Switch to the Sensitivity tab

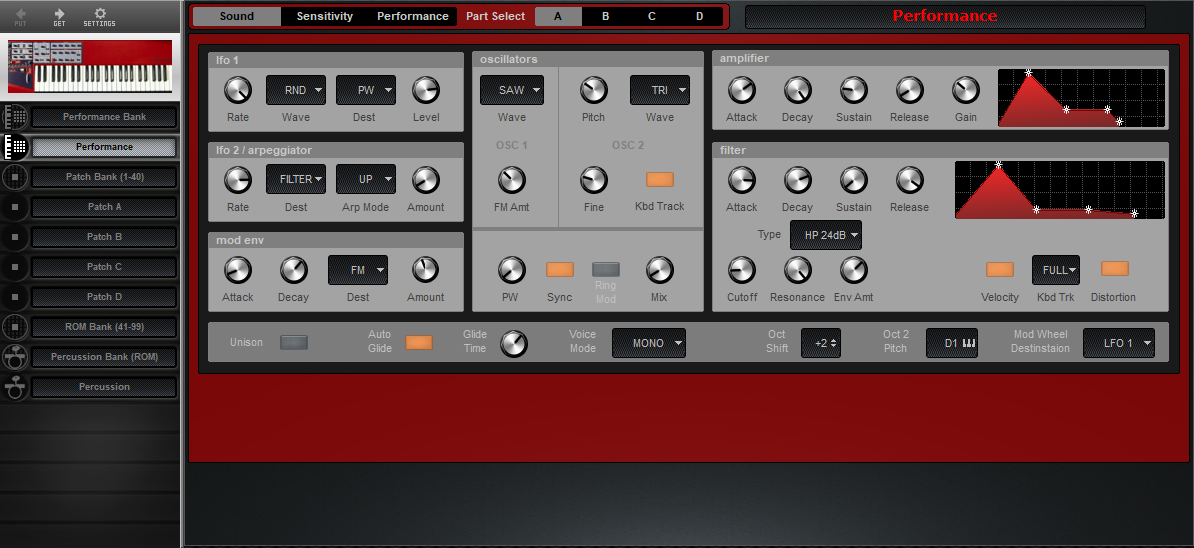(324, 16)
